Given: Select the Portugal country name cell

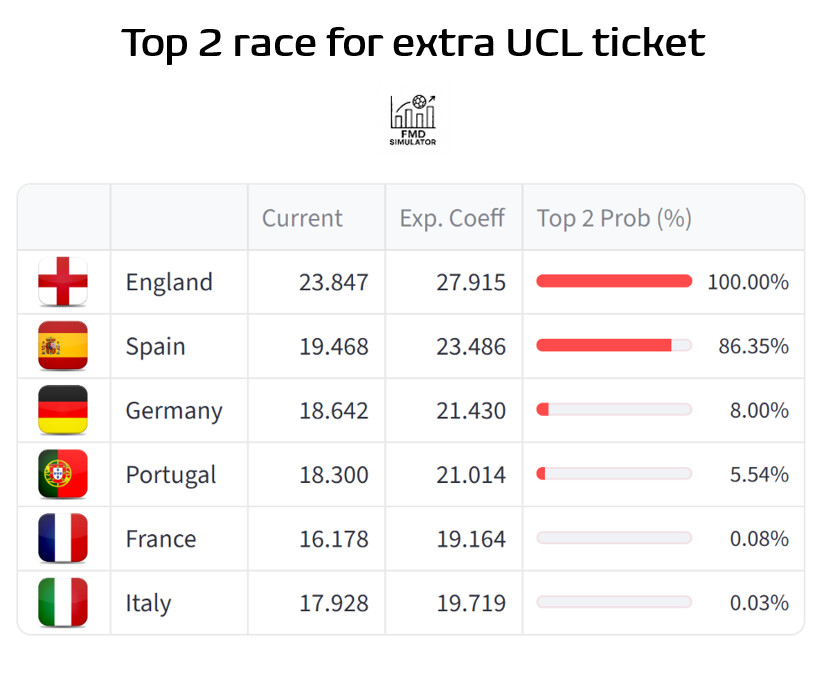Looking at the screenshot, I should pos(171,475).
